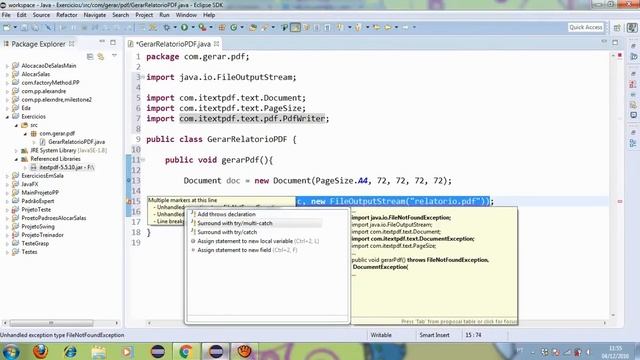The width and height of the screenshot is (640, 360).
Task: Select the JavaFX project
Action: pos(29,184)
